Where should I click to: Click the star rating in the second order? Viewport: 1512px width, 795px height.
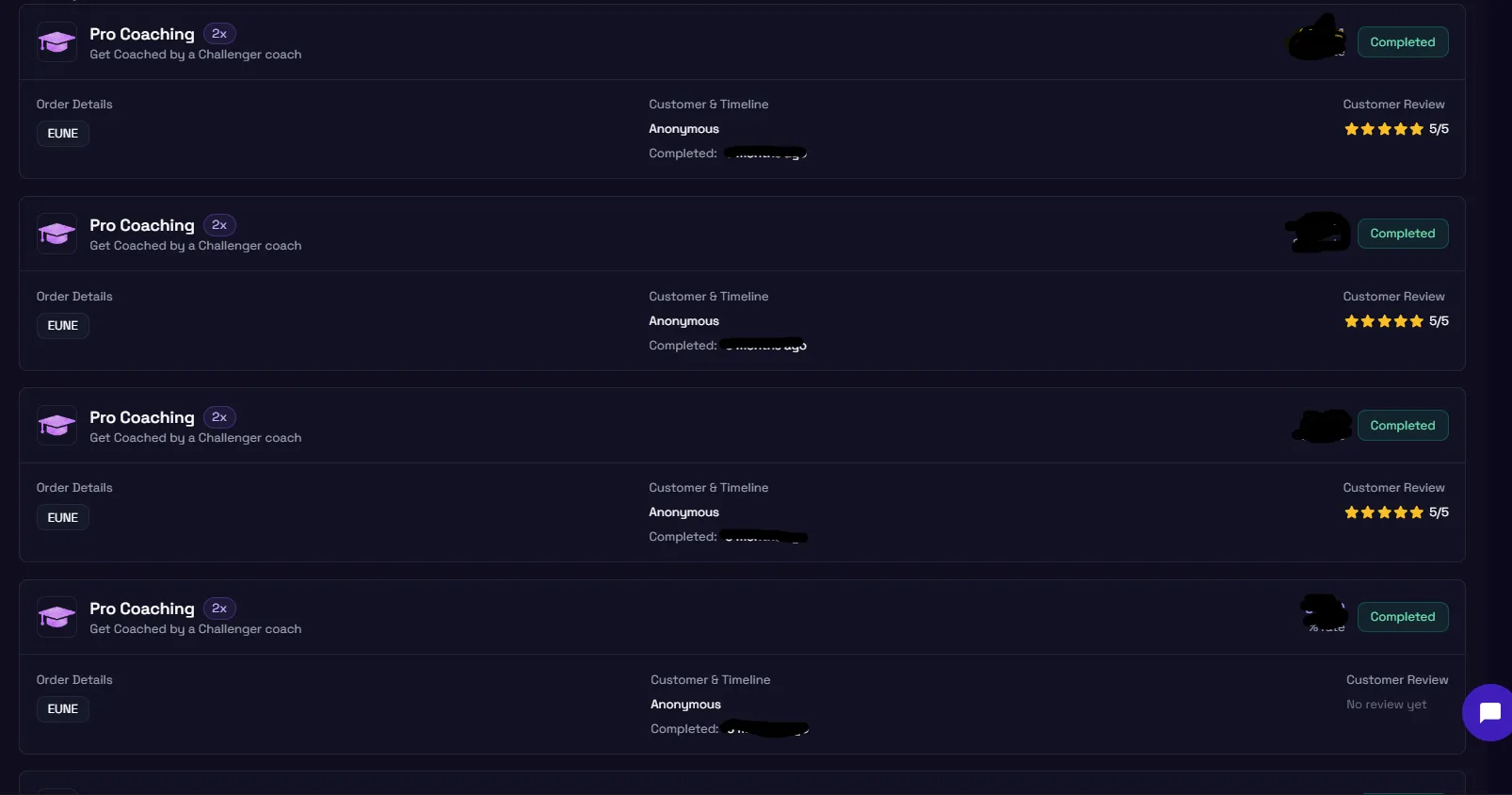[1384, 321]
